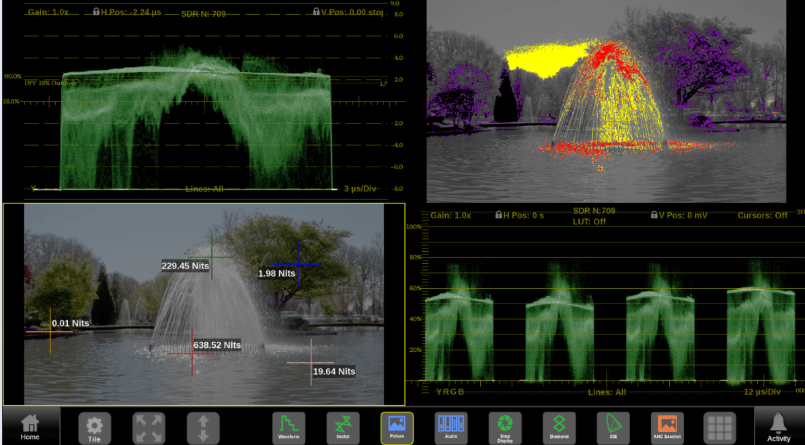Select the Picture display app

coord(396,426)
